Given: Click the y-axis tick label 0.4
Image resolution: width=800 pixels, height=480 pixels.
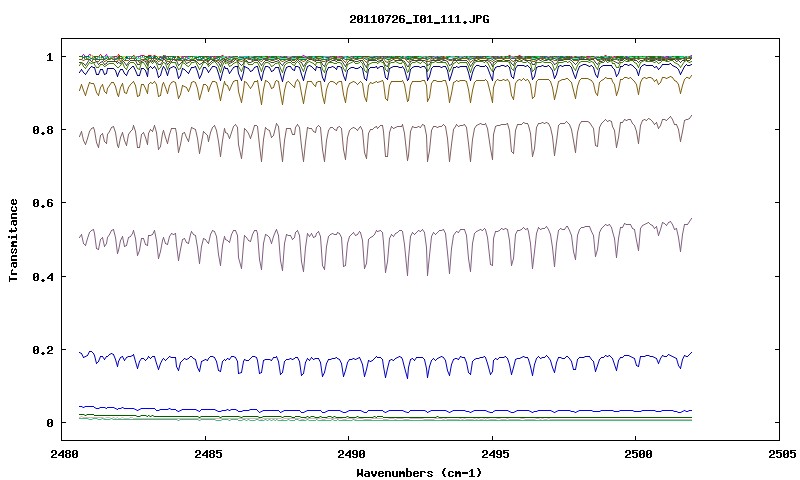Looking at the screenshot, I should (x=43, y=277).
